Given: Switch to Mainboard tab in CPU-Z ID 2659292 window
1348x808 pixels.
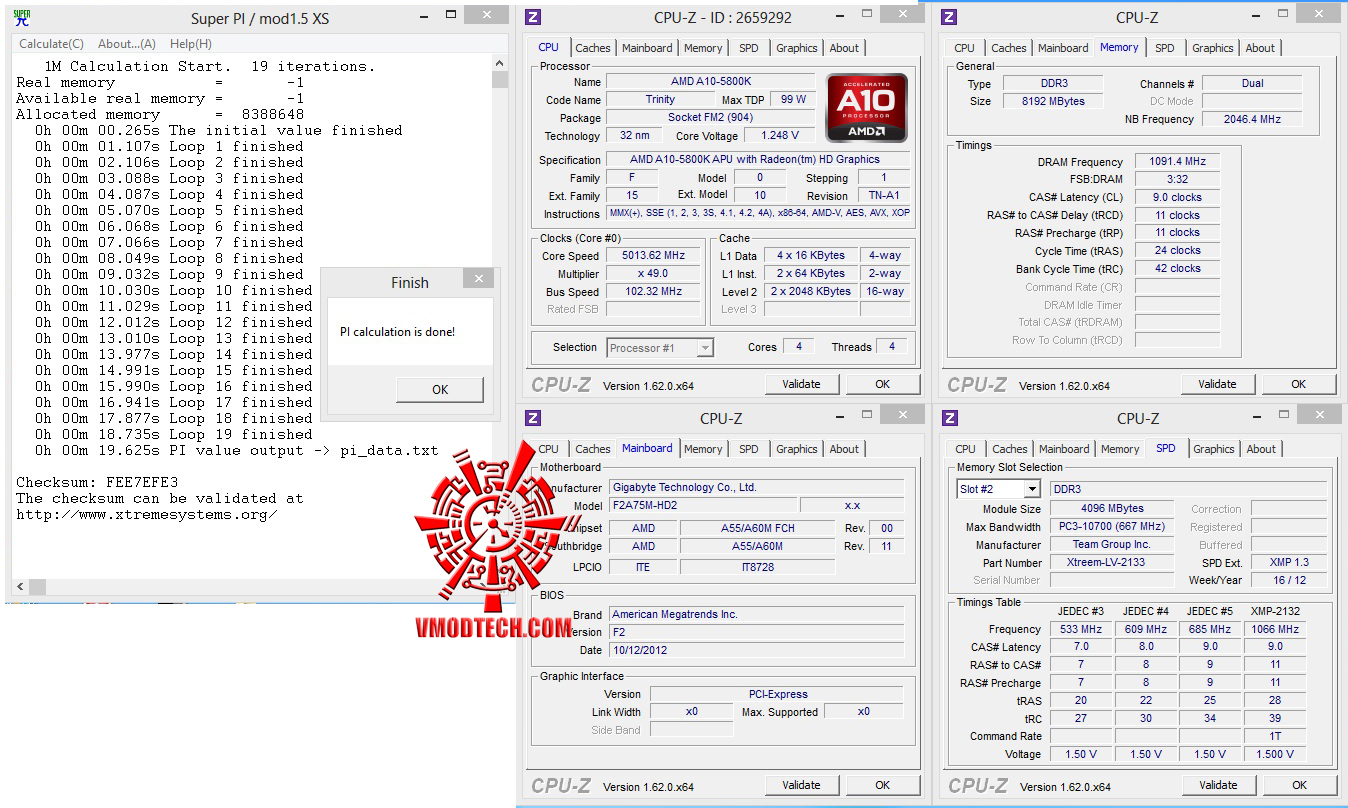Looking at the screenshot, I should [x=647, y=48].
